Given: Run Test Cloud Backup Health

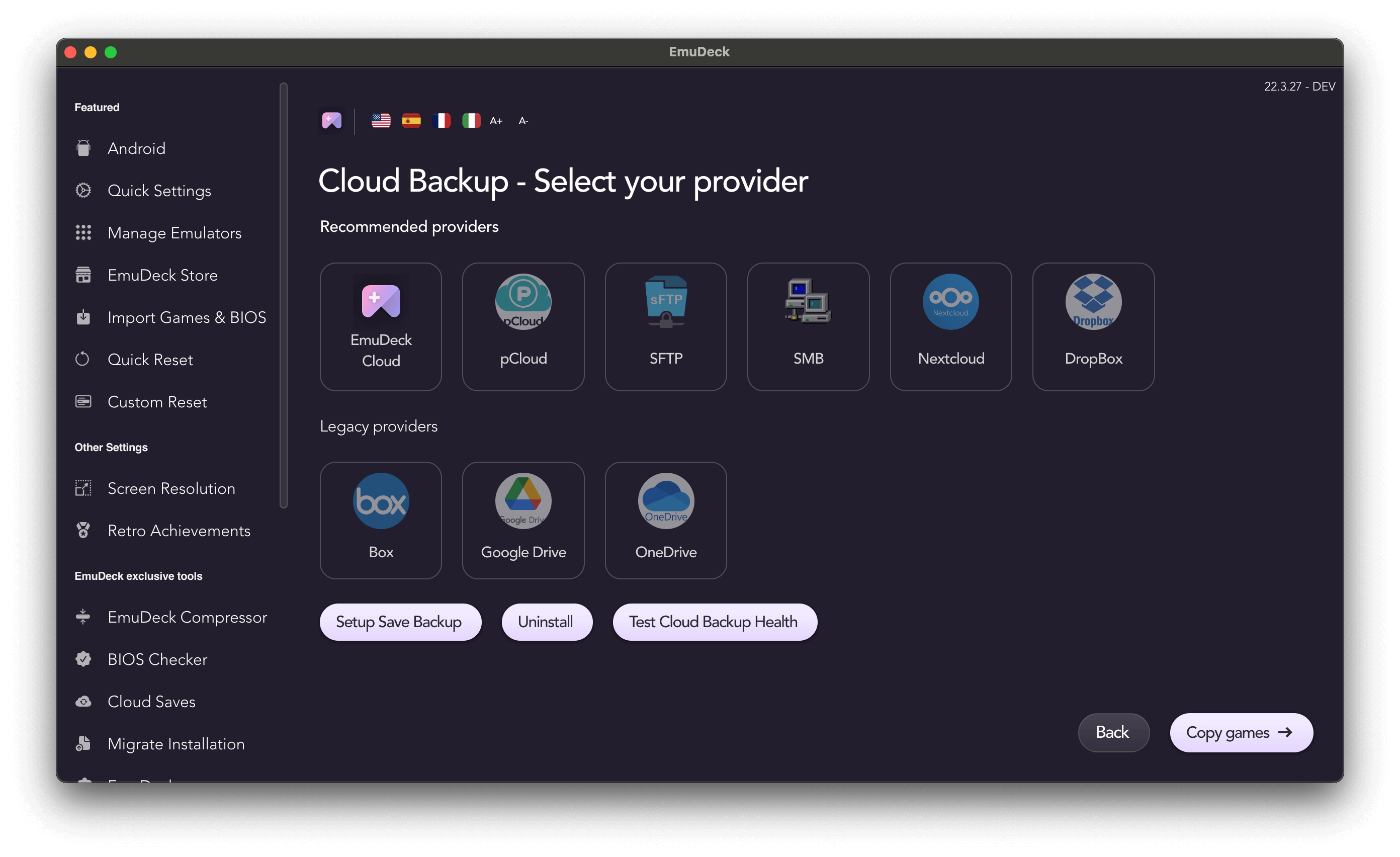Looking at the screenshot, I should (715, 622).
